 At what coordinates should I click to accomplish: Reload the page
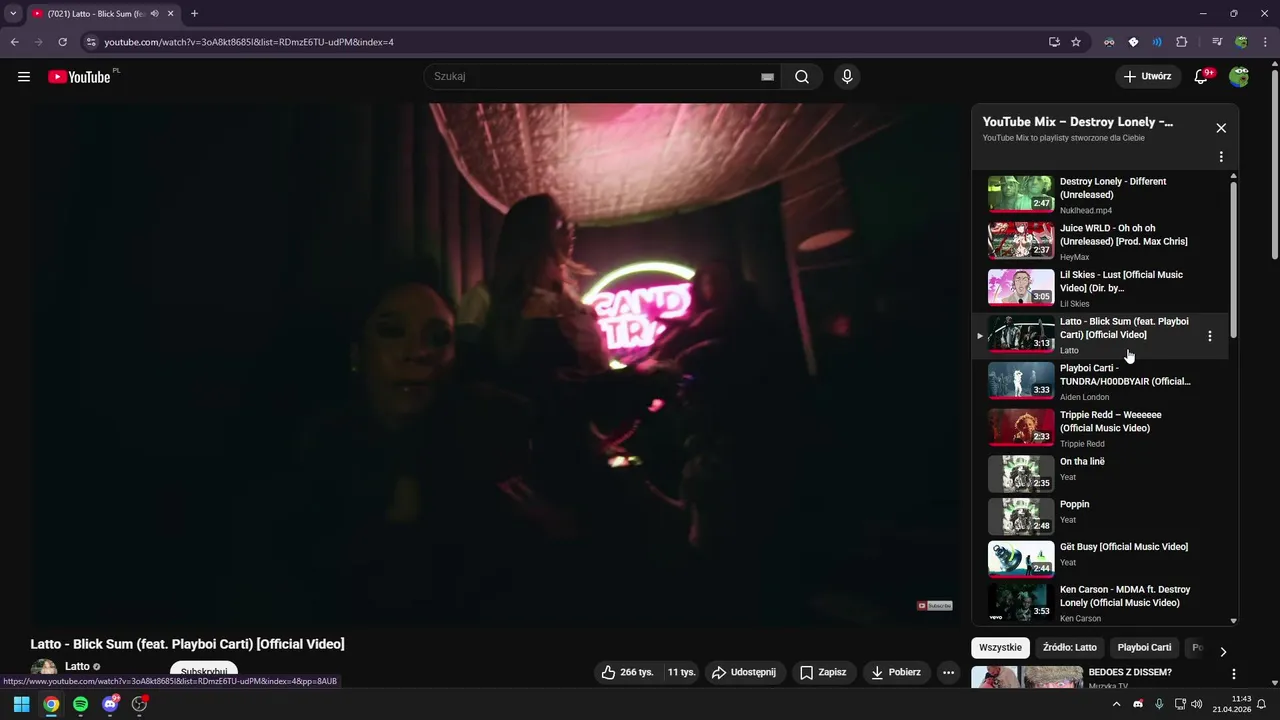(62, 42)
